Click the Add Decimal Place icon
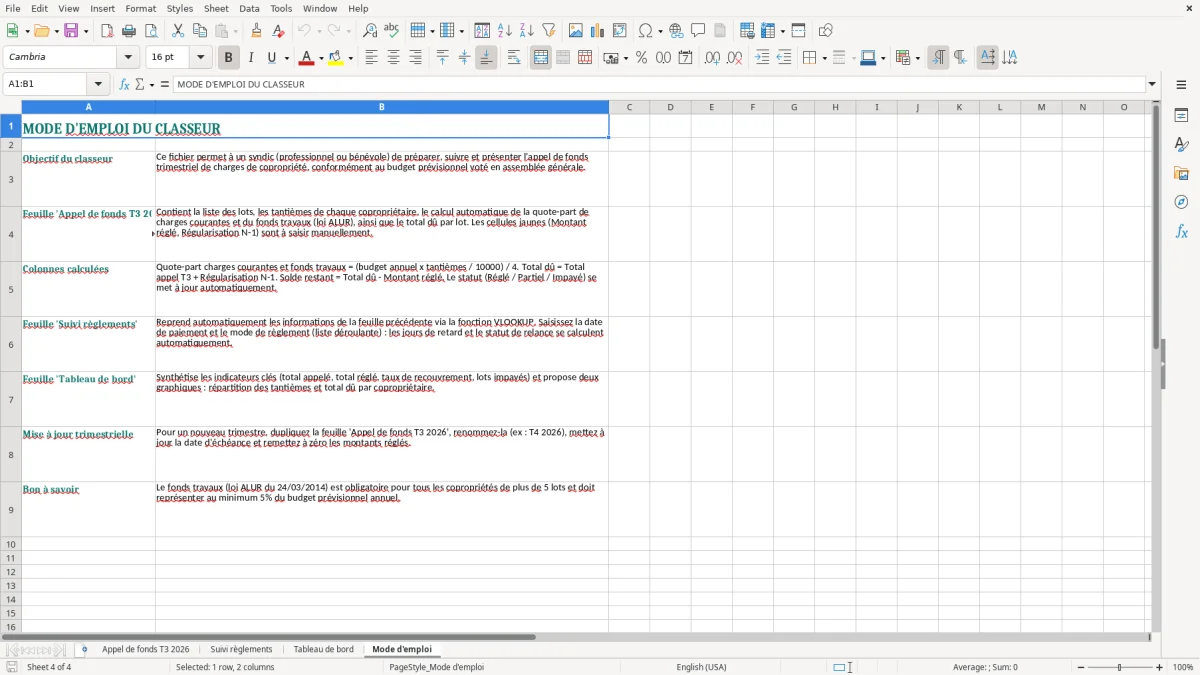The image size is (1200, 675). [713, 58]
